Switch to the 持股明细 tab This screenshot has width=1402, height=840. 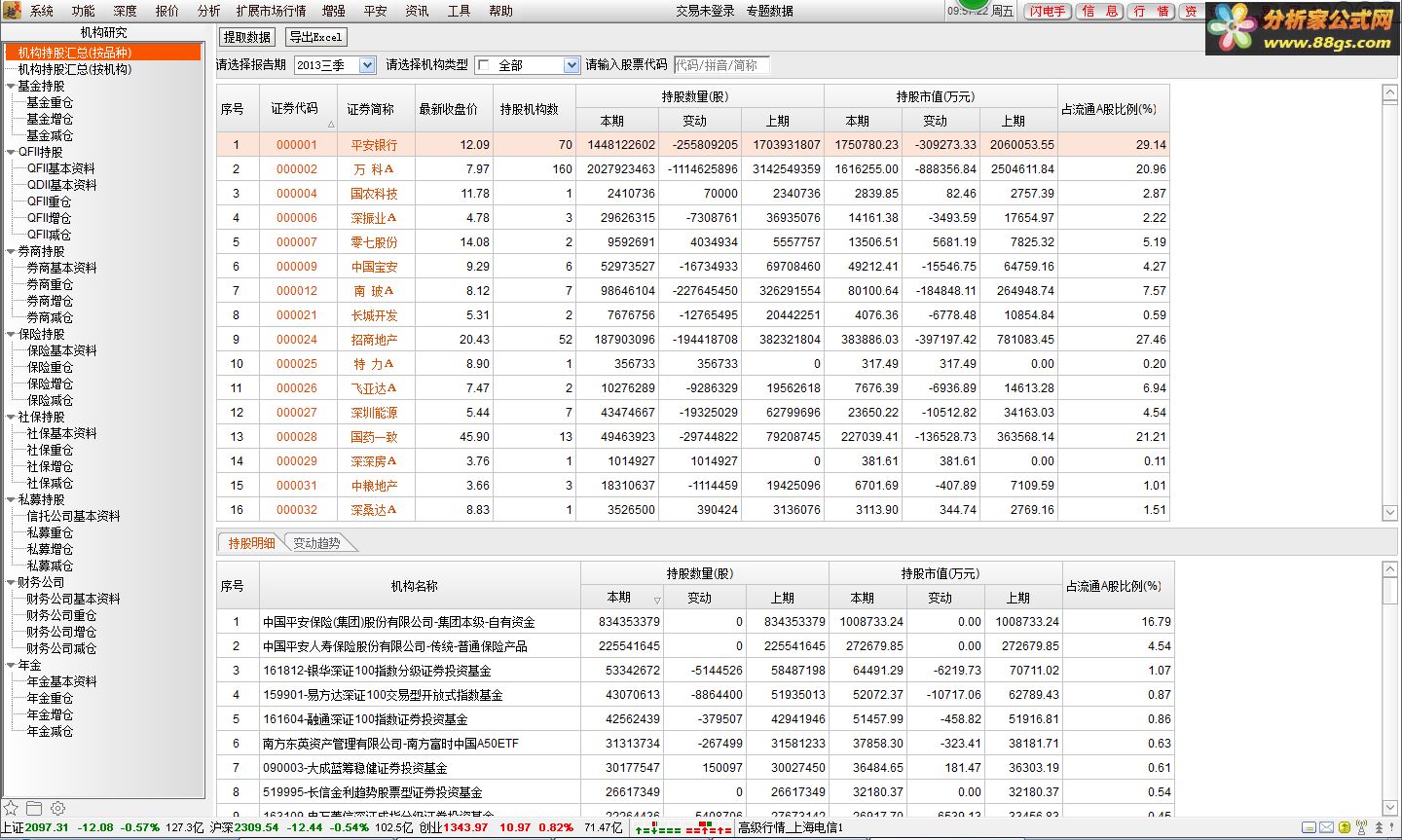pos(251,543)
